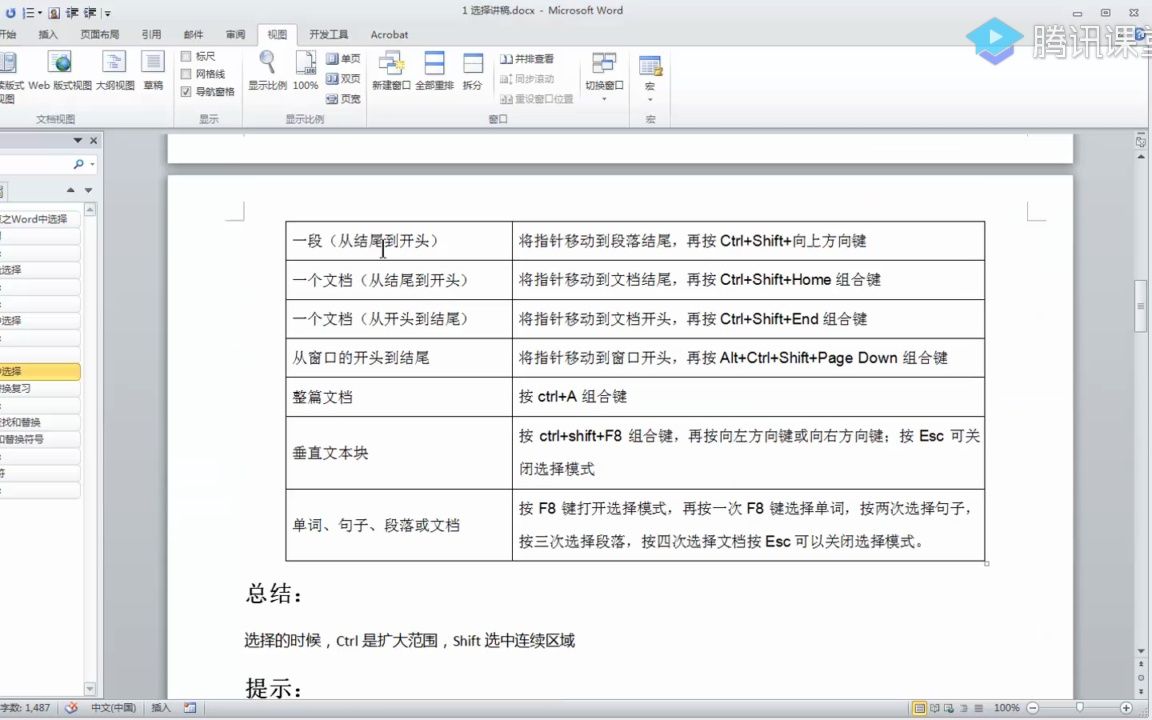Click the zoom slider handle in status bar
This screenshot has height=720, width=1152.
[x=1080, y=707]
